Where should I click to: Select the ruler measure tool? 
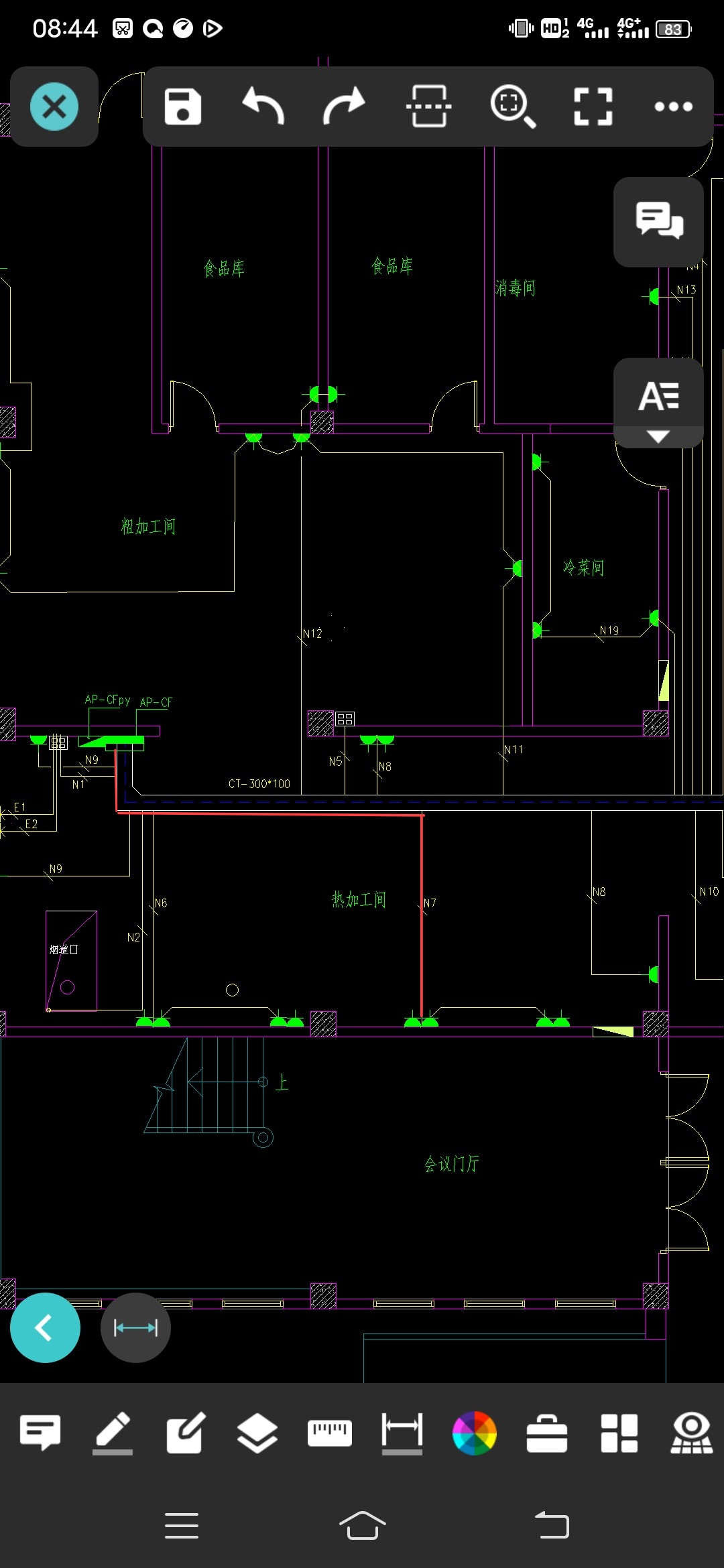(330, 1433)
